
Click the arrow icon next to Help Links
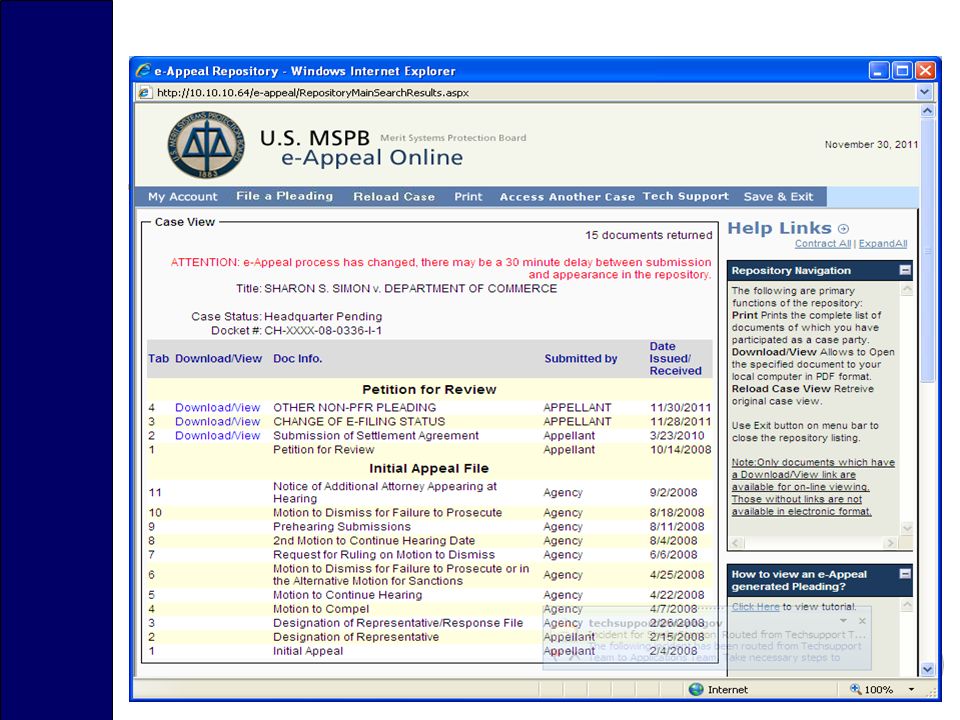pos(844,229)
